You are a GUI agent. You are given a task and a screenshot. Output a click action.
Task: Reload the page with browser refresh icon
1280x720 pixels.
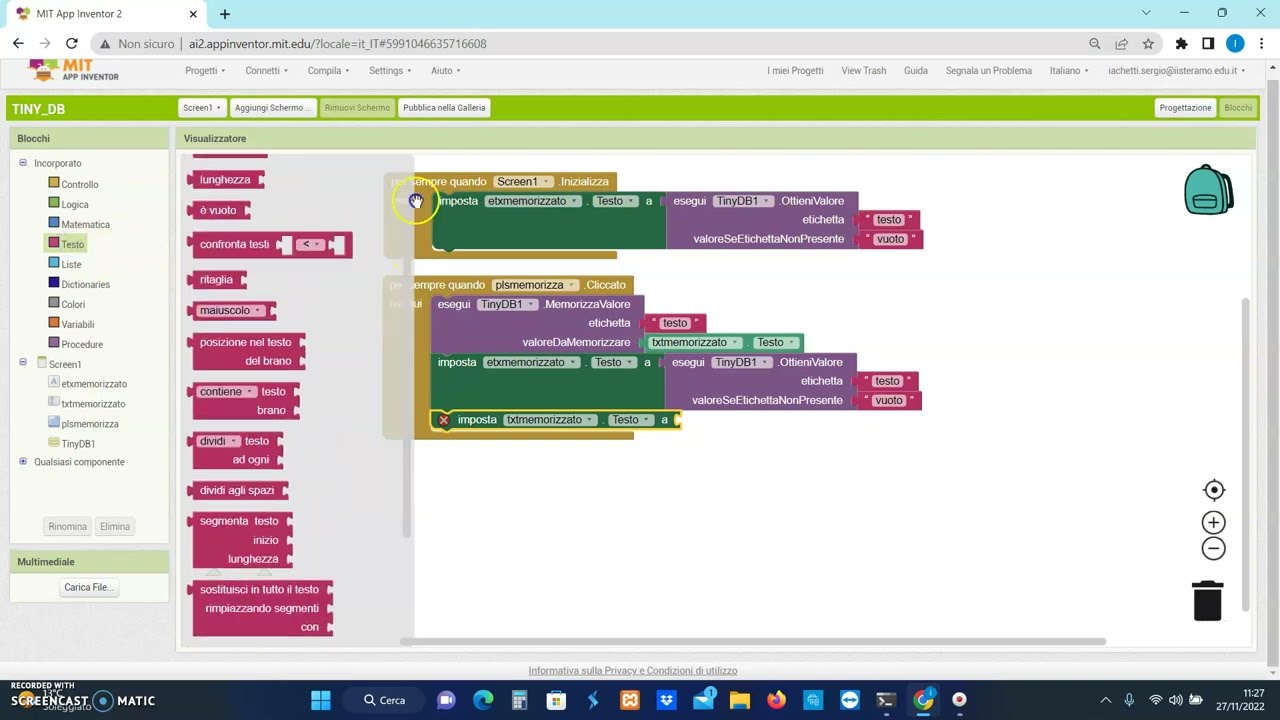pos(72,44)
